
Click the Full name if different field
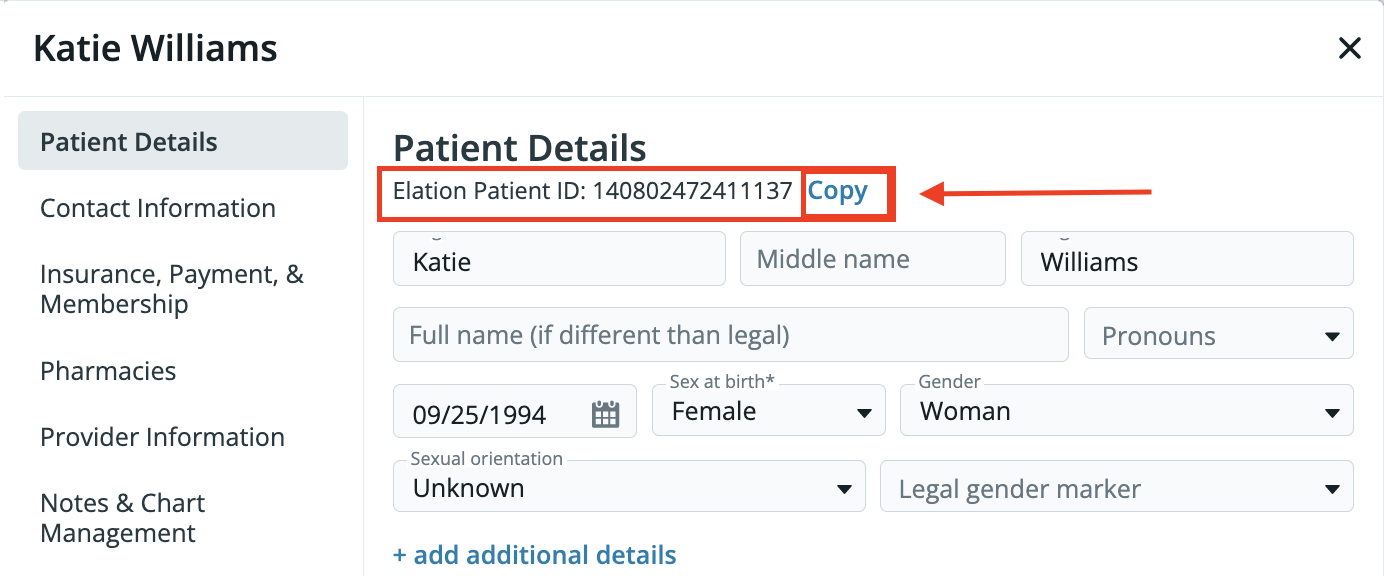[x=730, y=335]
